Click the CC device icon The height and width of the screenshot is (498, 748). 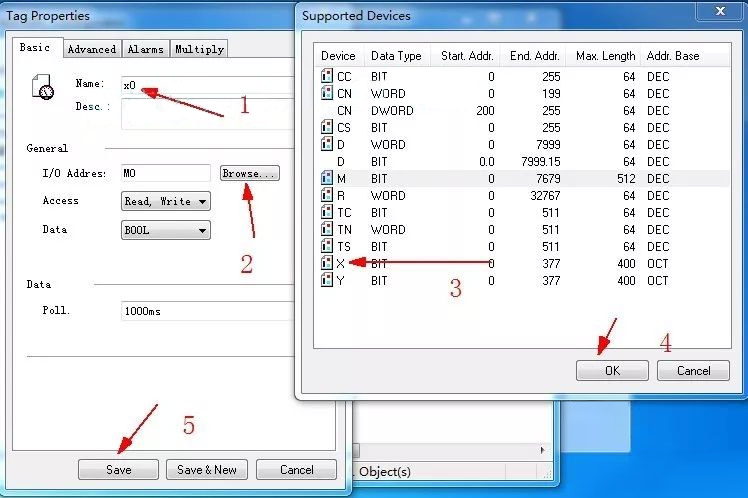tap(326, 76)
